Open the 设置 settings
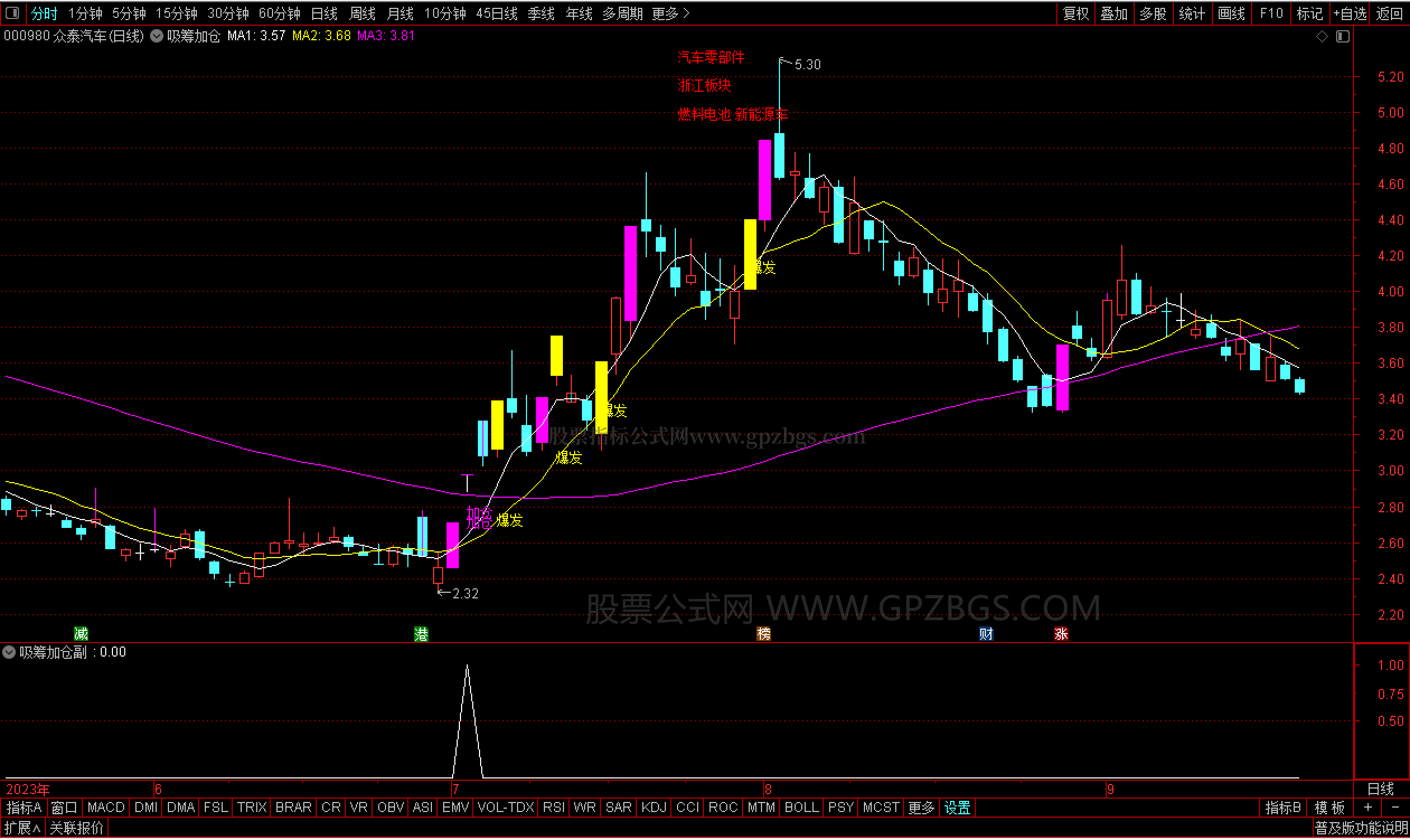This screenshot has height=840, width=1410. tap(957, 808)
